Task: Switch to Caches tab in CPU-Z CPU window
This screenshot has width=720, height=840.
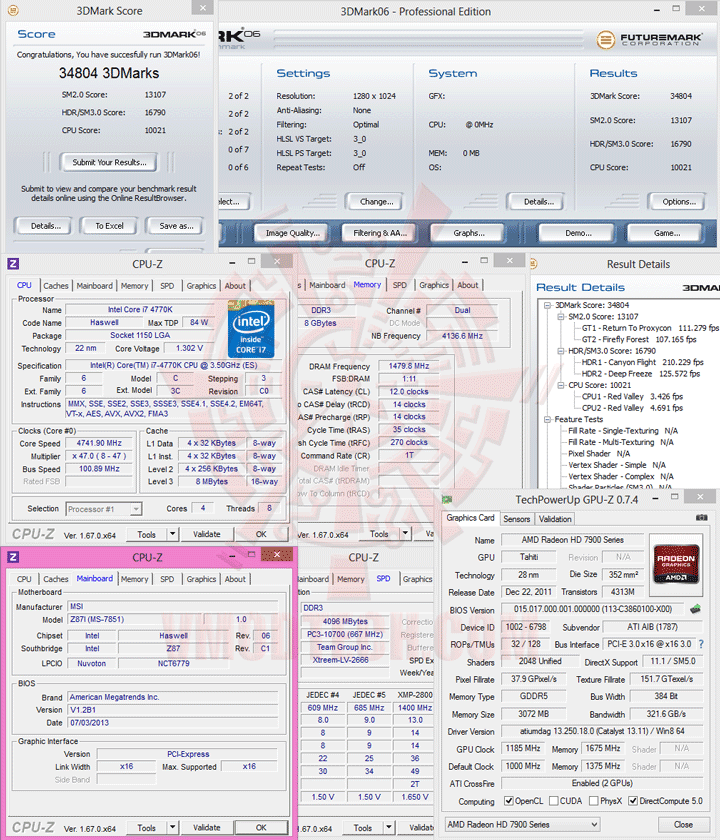Action: 56,286
